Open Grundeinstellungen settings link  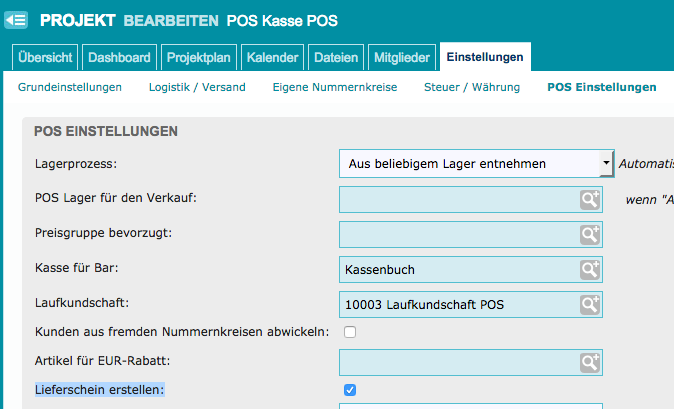(x=70, y=87)
